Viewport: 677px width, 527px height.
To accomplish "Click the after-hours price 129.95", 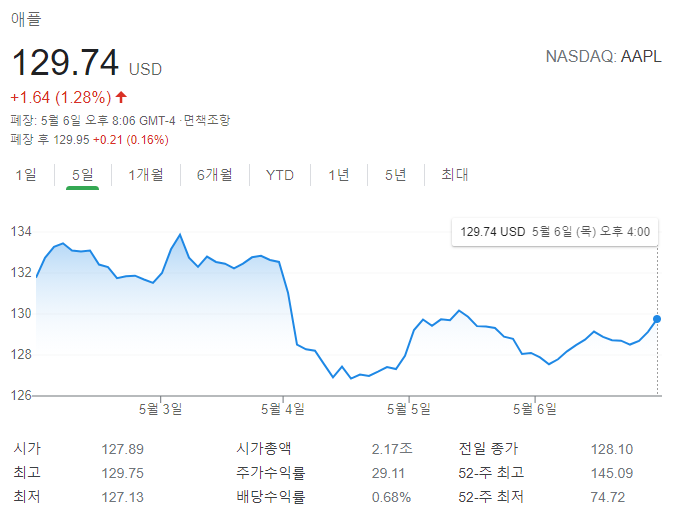I will click(71, 140).
